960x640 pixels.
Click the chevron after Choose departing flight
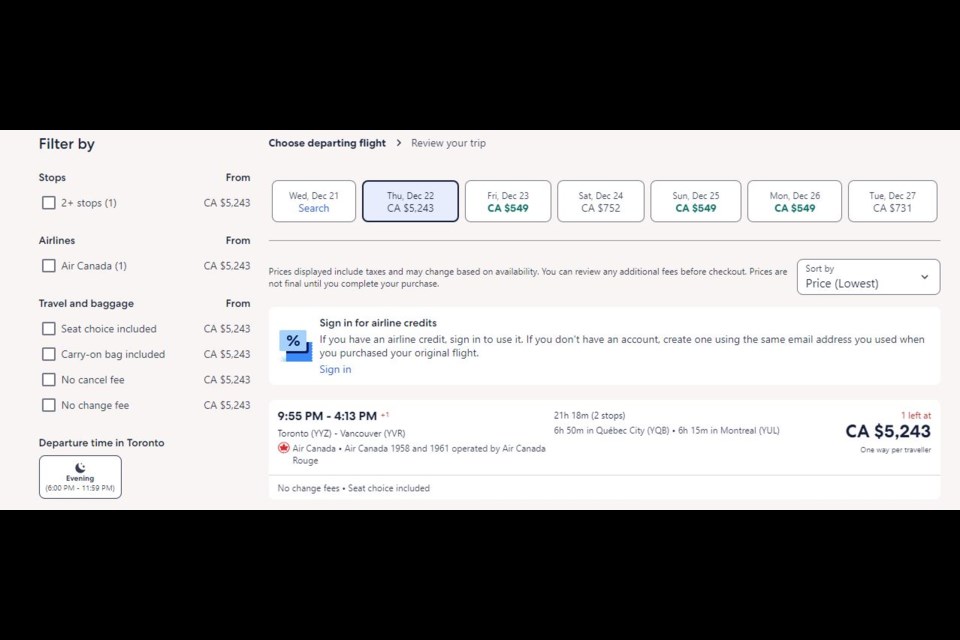(x=399, y=143)
